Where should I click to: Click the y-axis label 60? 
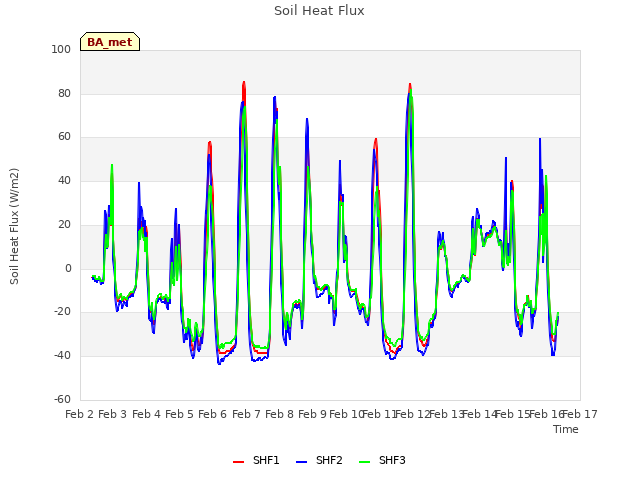coord(64,137)
